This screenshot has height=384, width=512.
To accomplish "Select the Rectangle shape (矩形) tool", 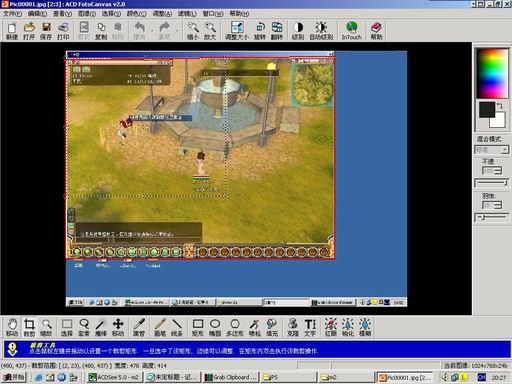I will click(x=198, y=327).
